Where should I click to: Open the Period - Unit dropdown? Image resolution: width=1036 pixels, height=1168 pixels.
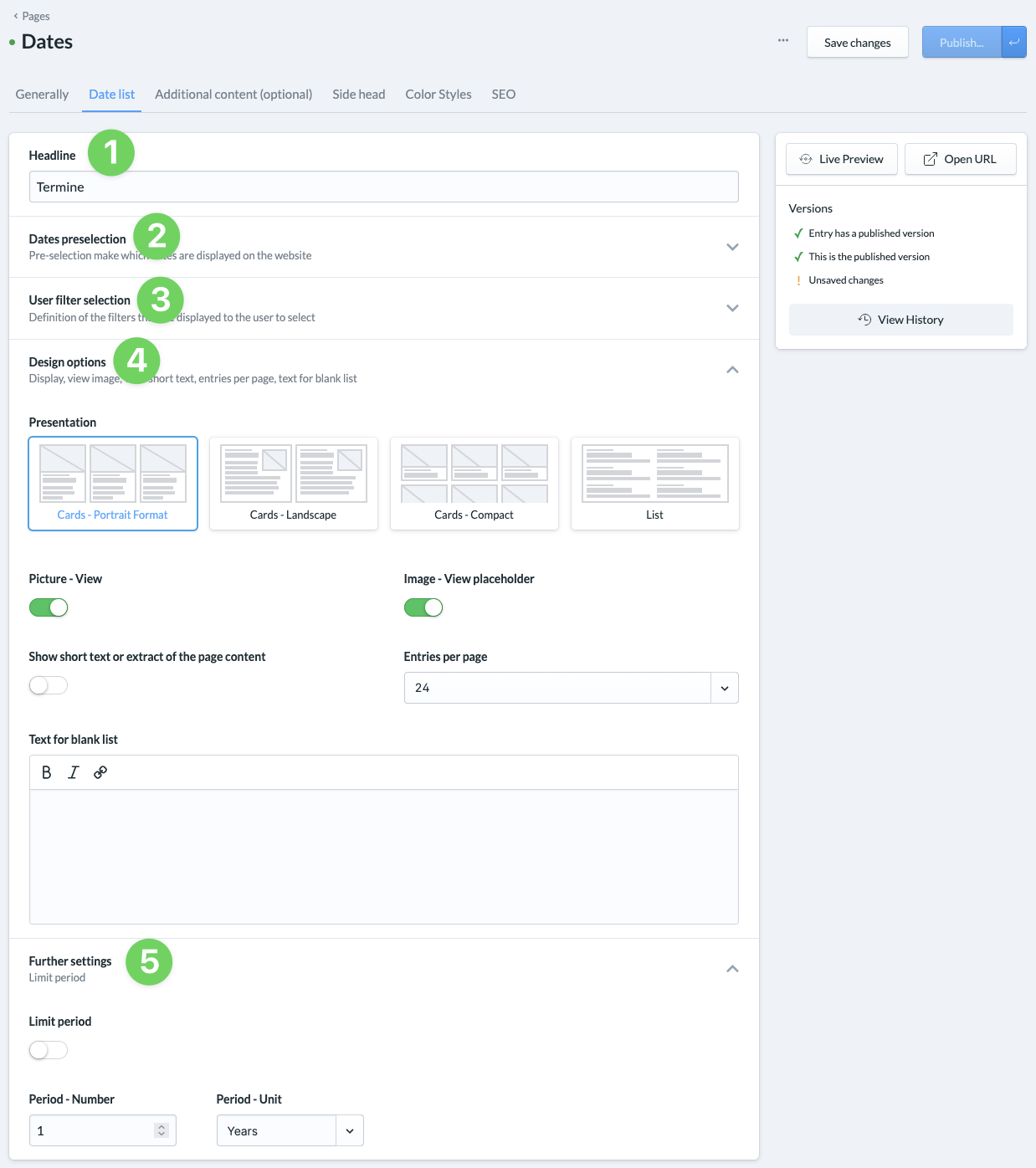pos(290,1130)
